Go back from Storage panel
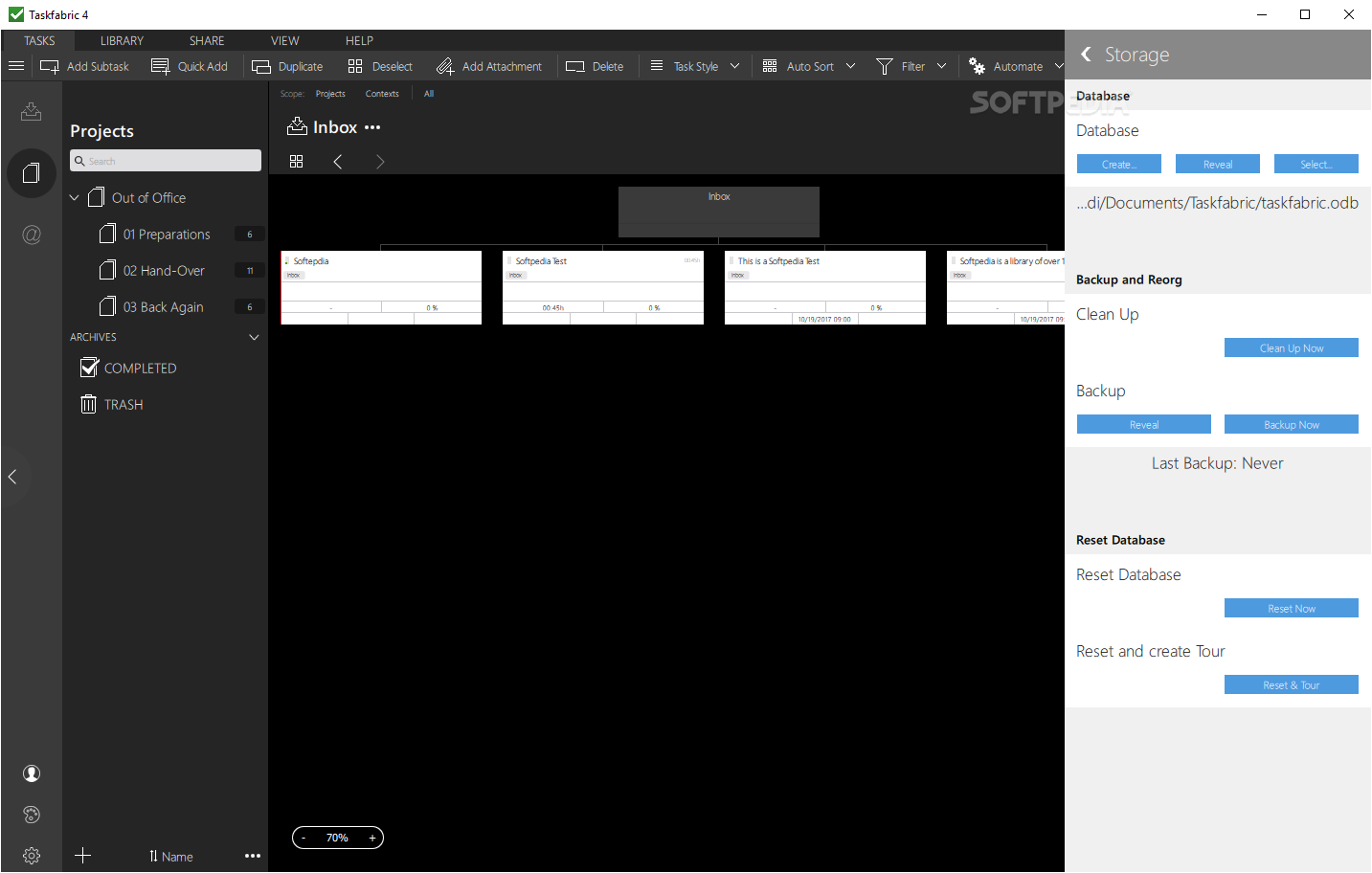The image size is (1372, 873). [x=1086, y=55]
